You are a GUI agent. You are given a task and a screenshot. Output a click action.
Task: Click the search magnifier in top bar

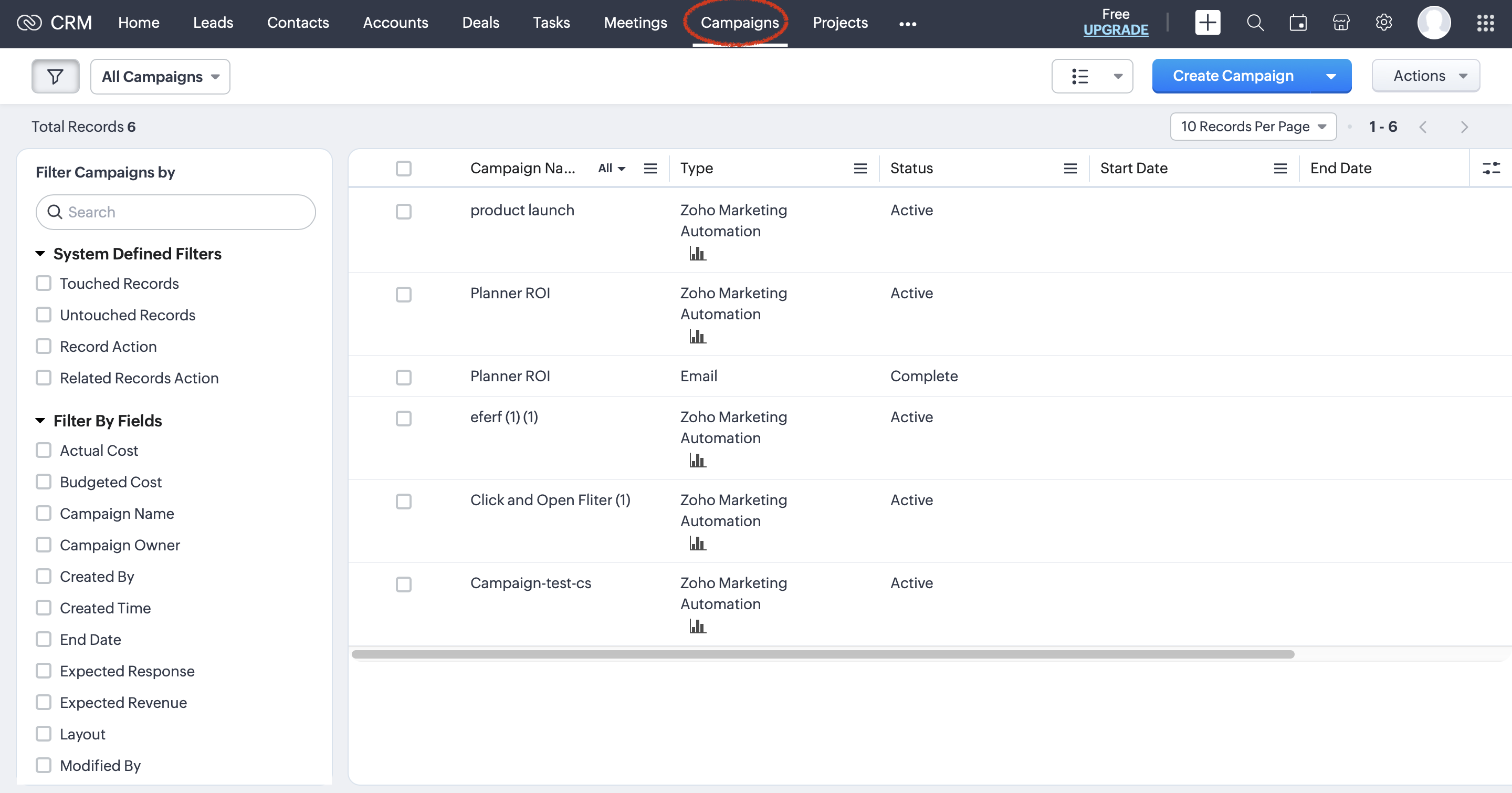click(1255, 23)
